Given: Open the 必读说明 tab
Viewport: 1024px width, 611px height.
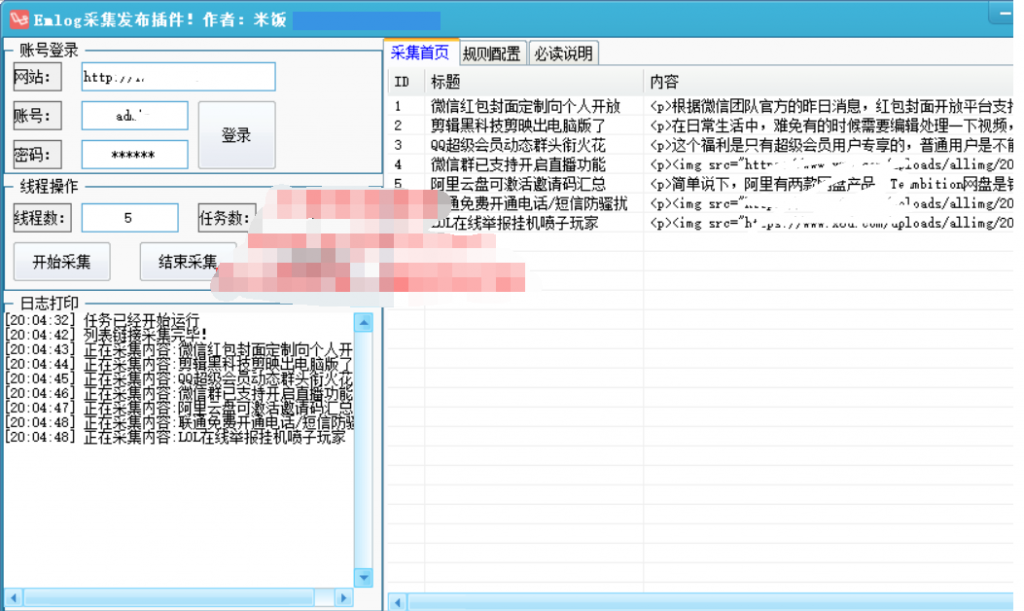Looking at the screenshot, I should tap(563, 51).
